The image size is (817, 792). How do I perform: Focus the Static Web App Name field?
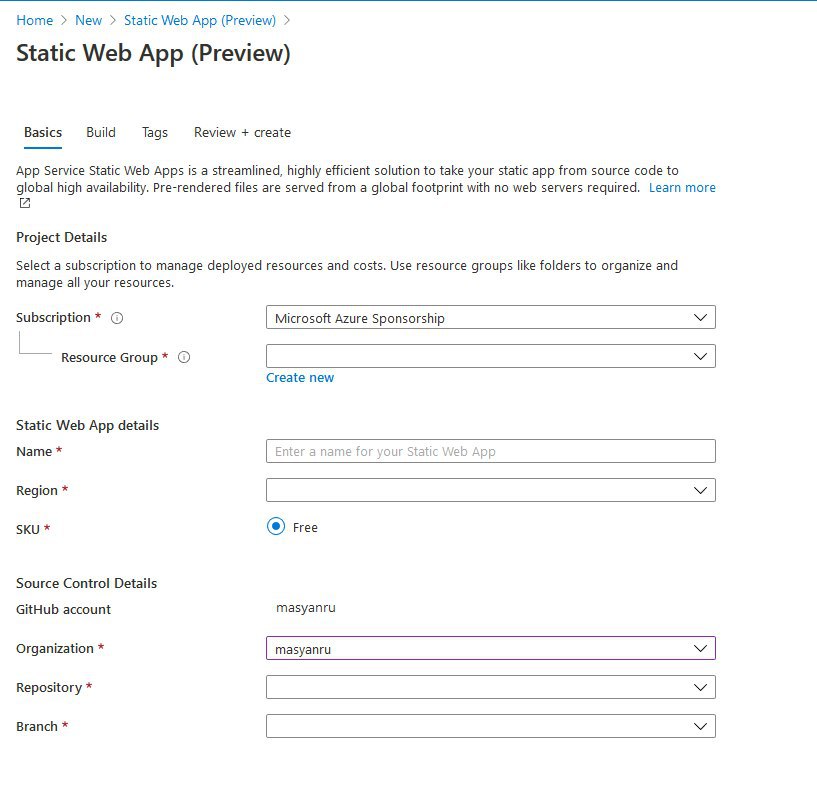[490, 451]
